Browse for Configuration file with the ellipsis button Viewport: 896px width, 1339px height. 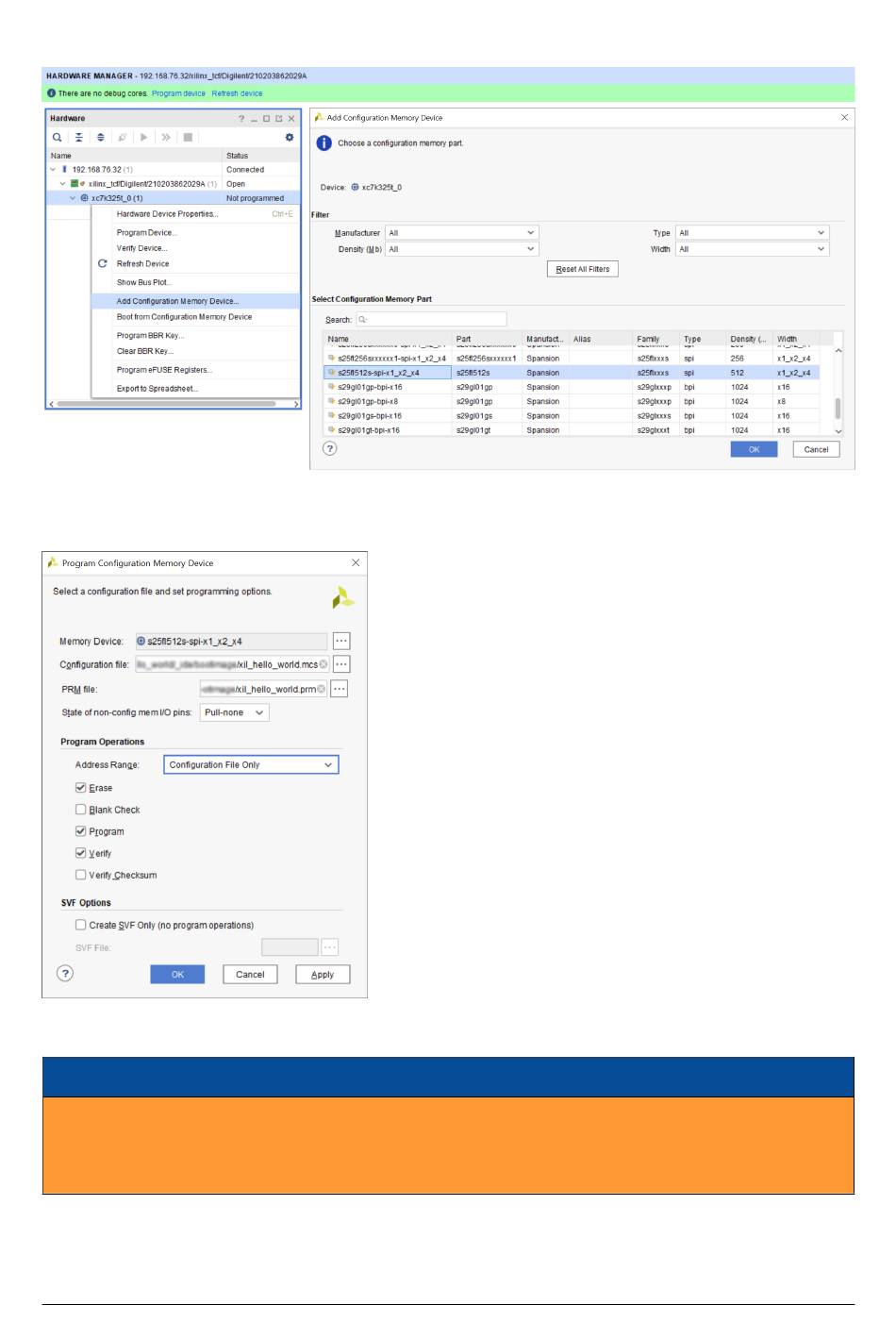(x=341, y=664)
